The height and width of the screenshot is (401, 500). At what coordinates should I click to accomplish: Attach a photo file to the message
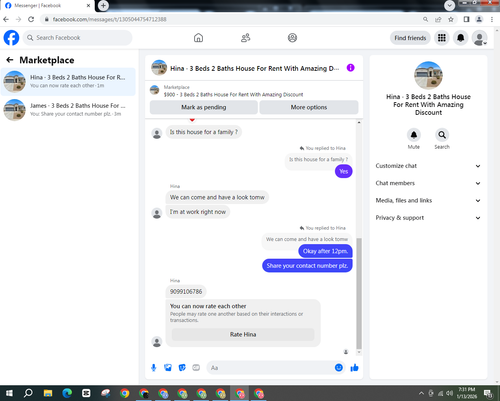point(168,368)
